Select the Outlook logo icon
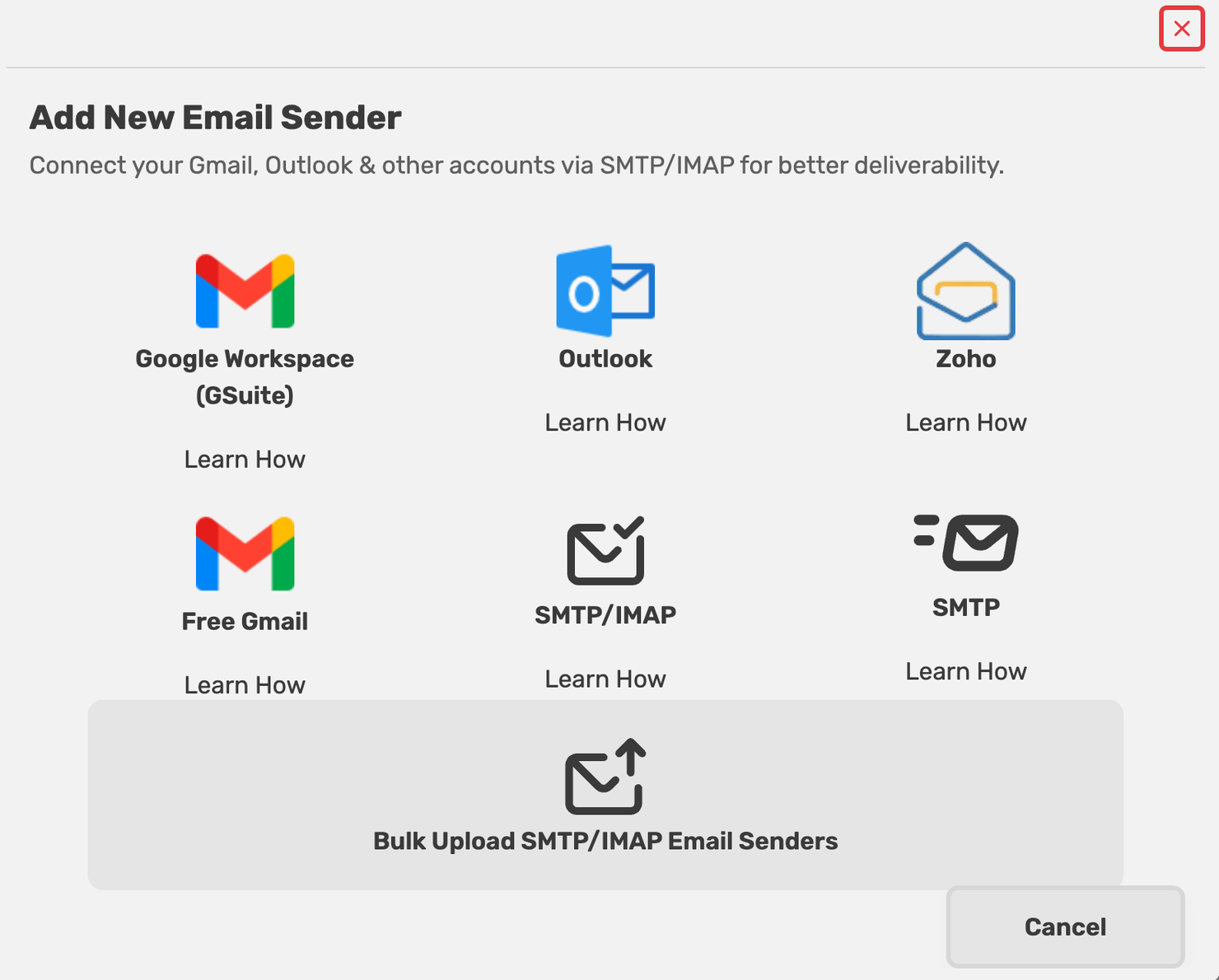Screen dimensions: 1219x980 click(x=605, y=291)
